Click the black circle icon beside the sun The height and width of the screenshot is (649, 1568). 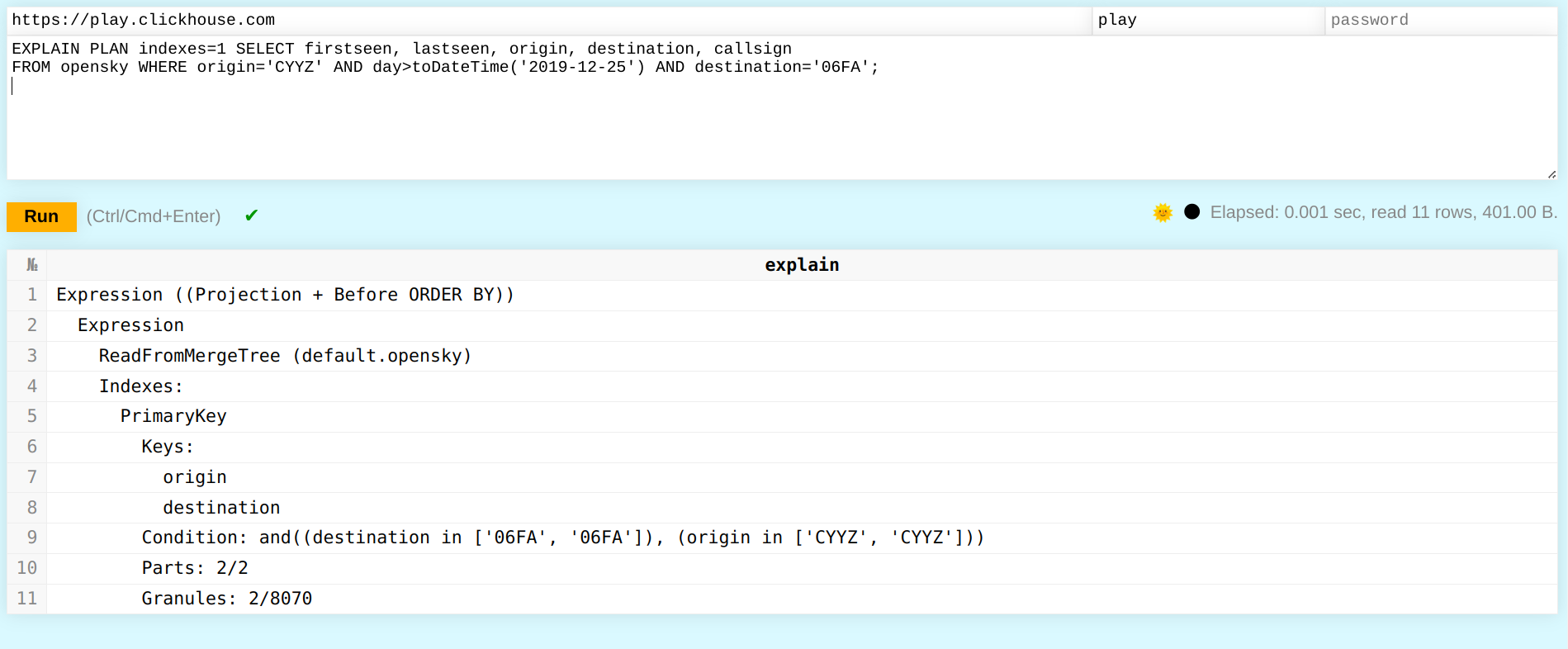[x=1191, y=212]
